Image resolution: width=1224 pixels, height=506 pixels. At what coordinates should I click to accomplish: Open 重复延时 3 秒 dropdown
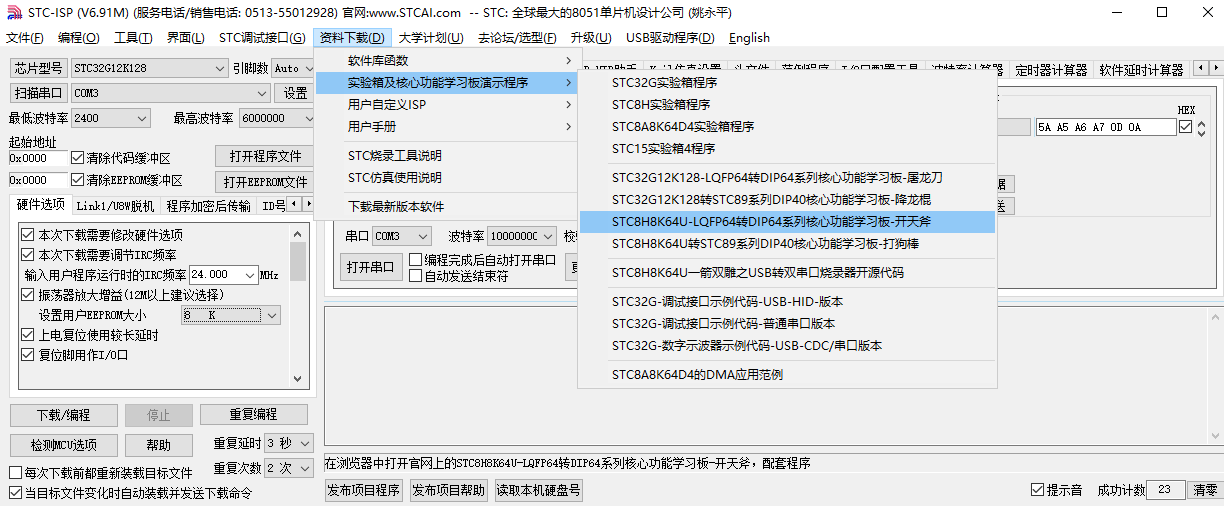click(290, 443)
